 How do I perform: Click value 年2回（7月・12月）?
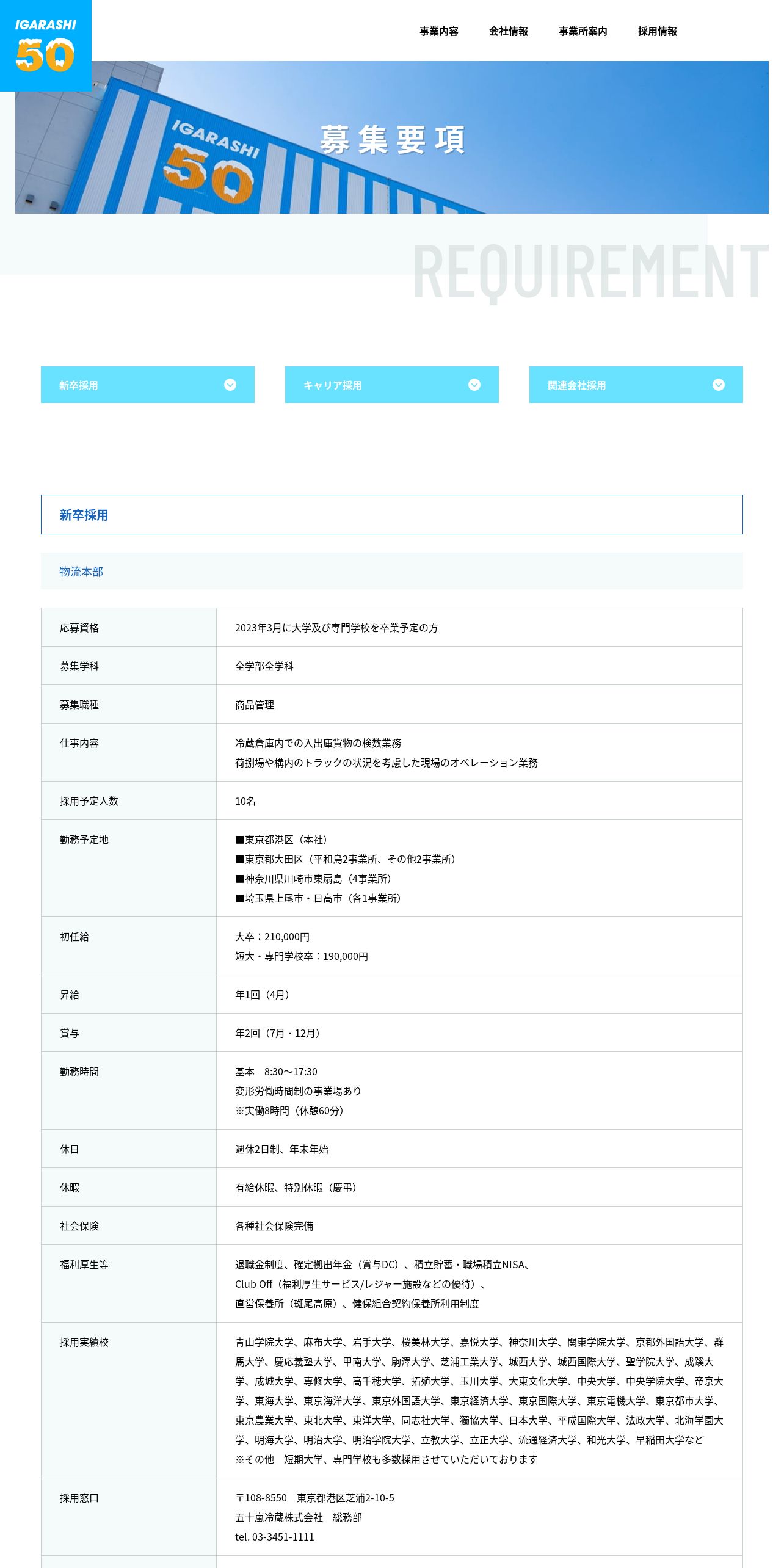280,1033
